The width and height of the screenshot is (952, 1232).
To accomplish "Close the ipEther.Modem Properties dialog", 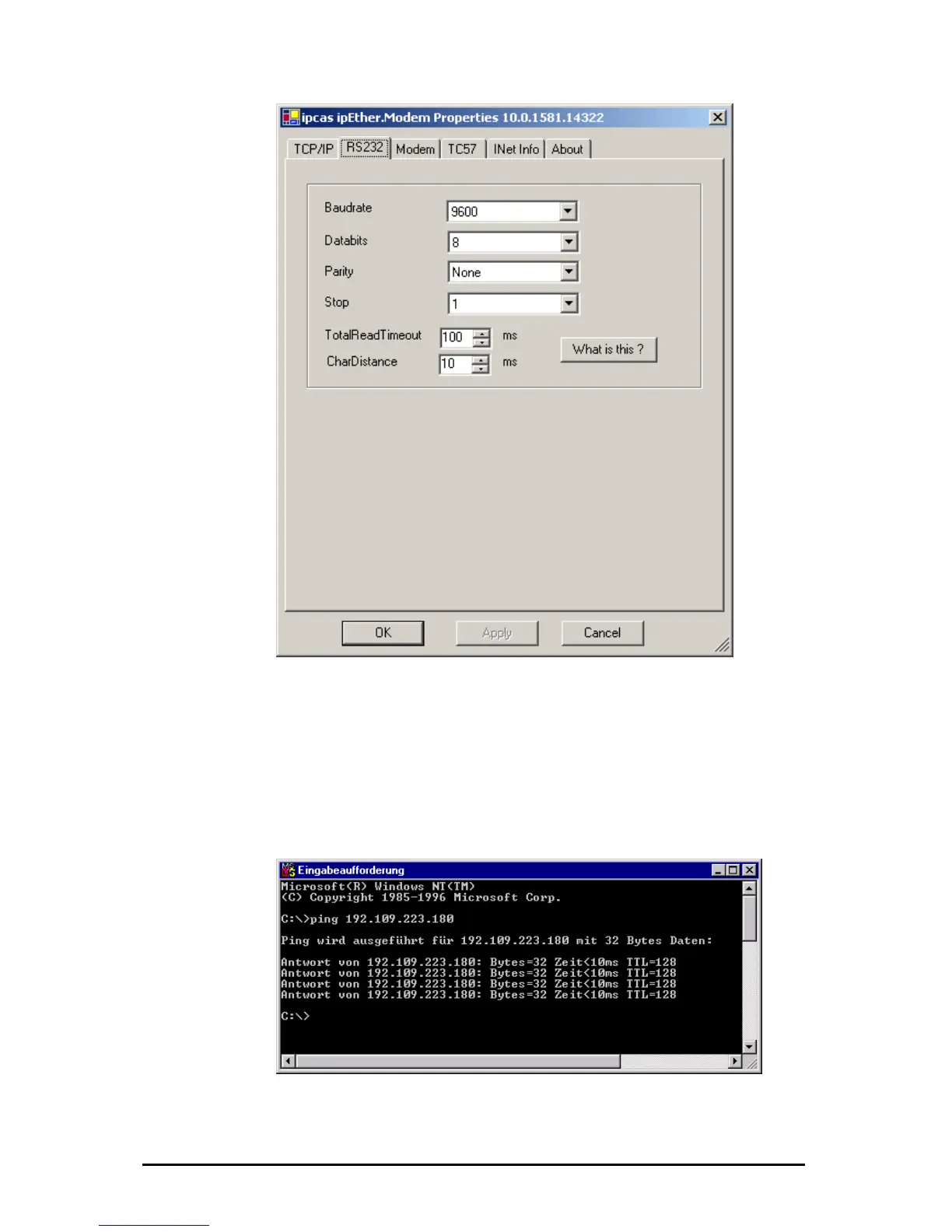I will tap(718, 117).
